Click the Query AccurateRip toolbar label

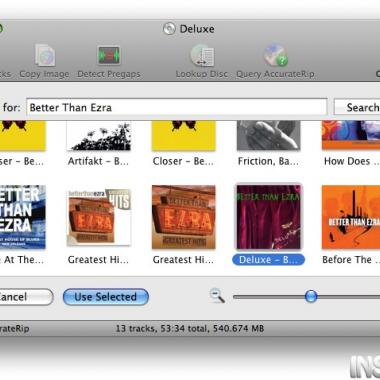[x=275, y=74]
